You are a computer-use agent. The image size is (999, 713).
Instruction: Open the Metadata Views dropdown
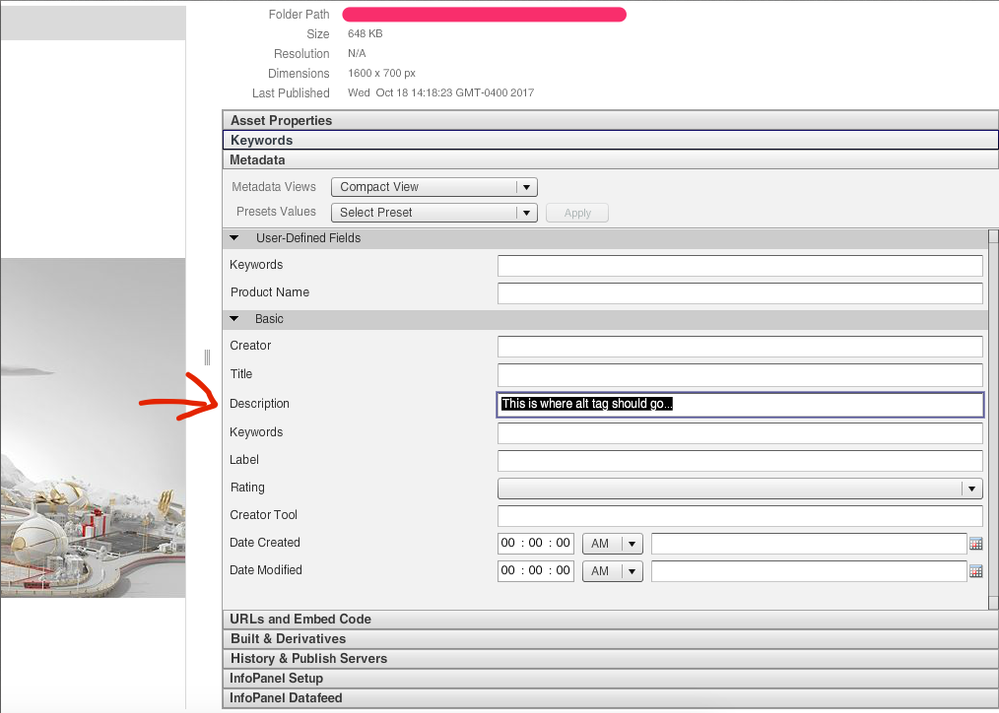(434, 187)
